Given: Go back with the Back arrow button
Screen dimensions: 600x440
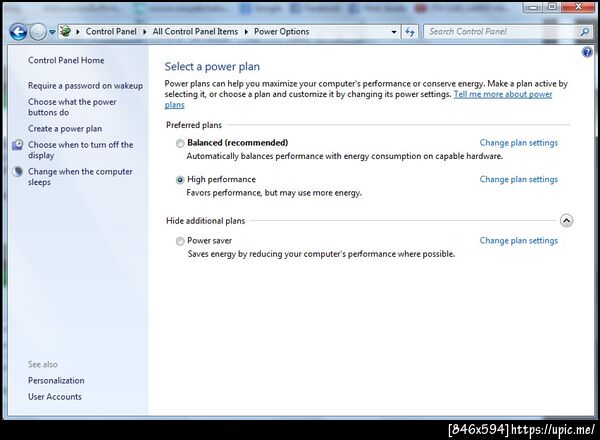Looking at the screenshot, I should click(x=18, y=32).
